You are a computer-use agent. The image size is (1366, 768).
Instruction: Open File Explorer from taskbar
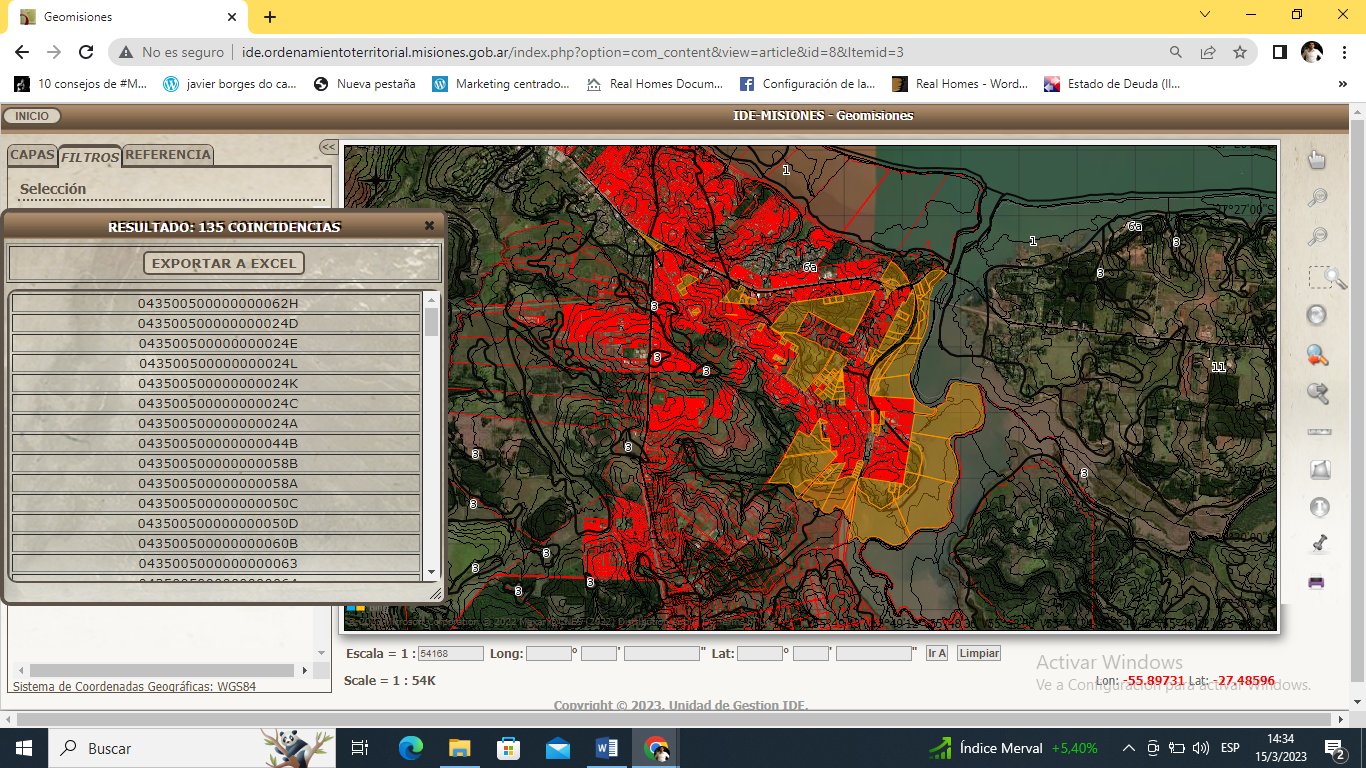pyautogui.click(x=459, y=747)
